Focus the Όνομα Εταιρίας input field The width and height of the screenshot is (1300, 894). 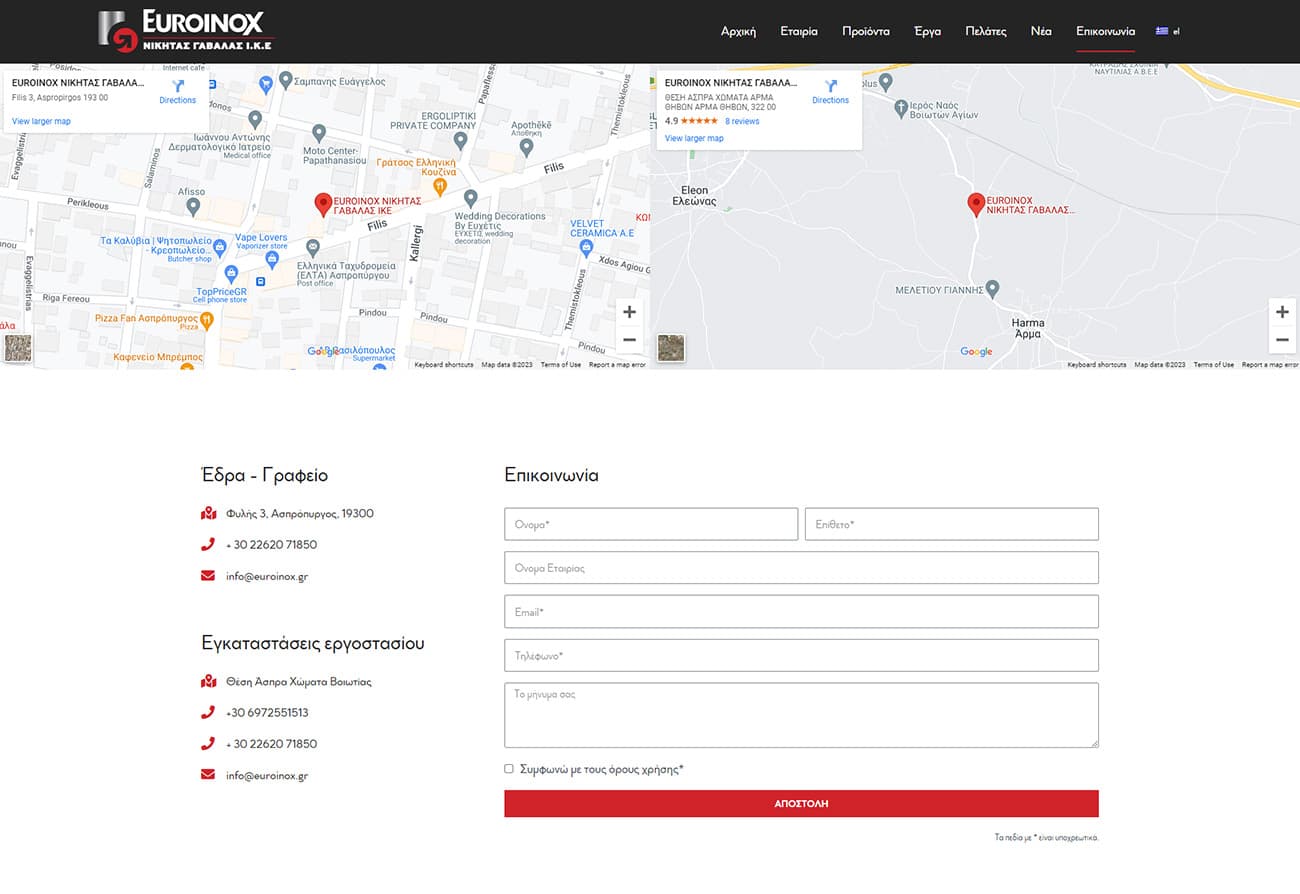801,568
